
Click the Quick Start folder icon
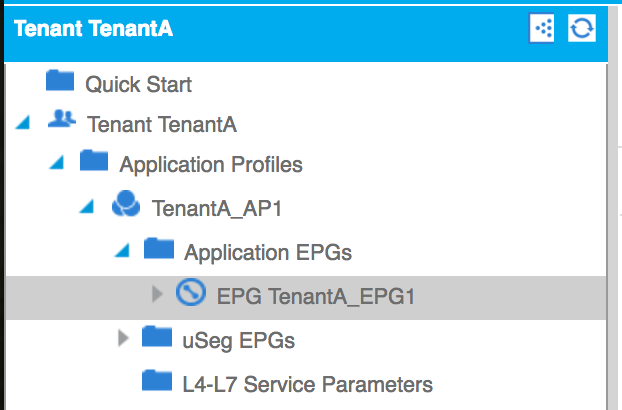pyautogui.click(x=60, y=80)
